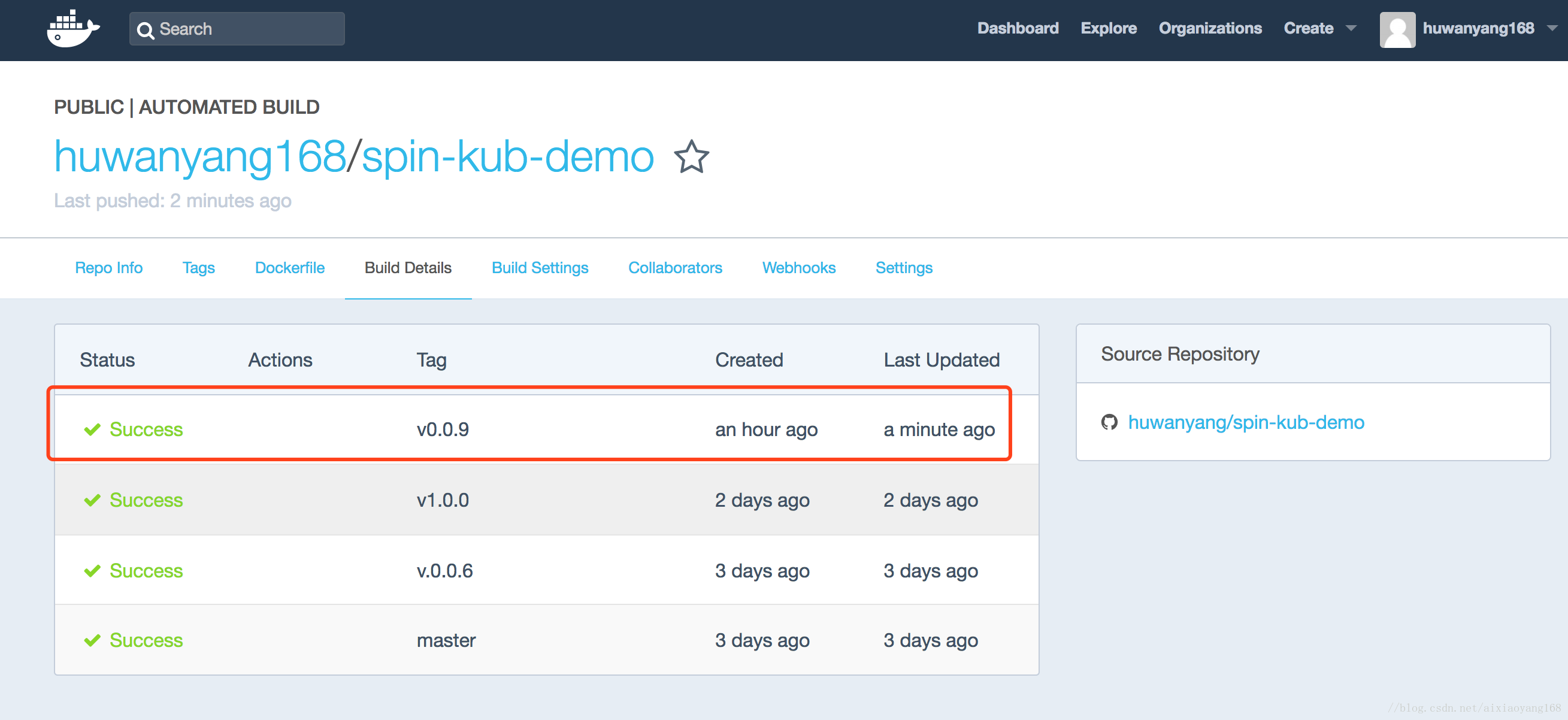Click the GitHub icon in Source Repository
The image size is (1568, 720).
1109,422
